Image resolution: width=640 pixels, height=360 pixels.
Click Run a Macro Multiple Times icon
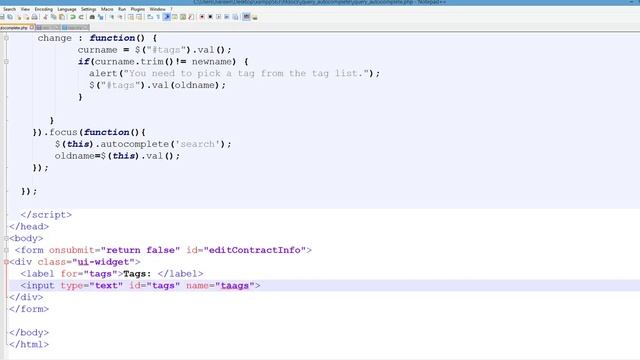coord(226,17)
